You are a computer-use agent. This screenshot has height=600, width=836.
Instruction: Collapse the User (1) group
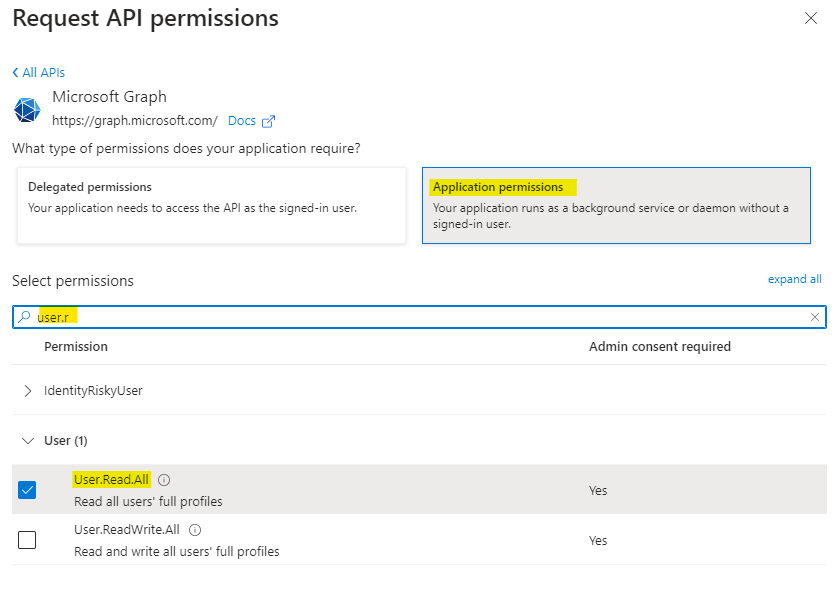(28, 441)
